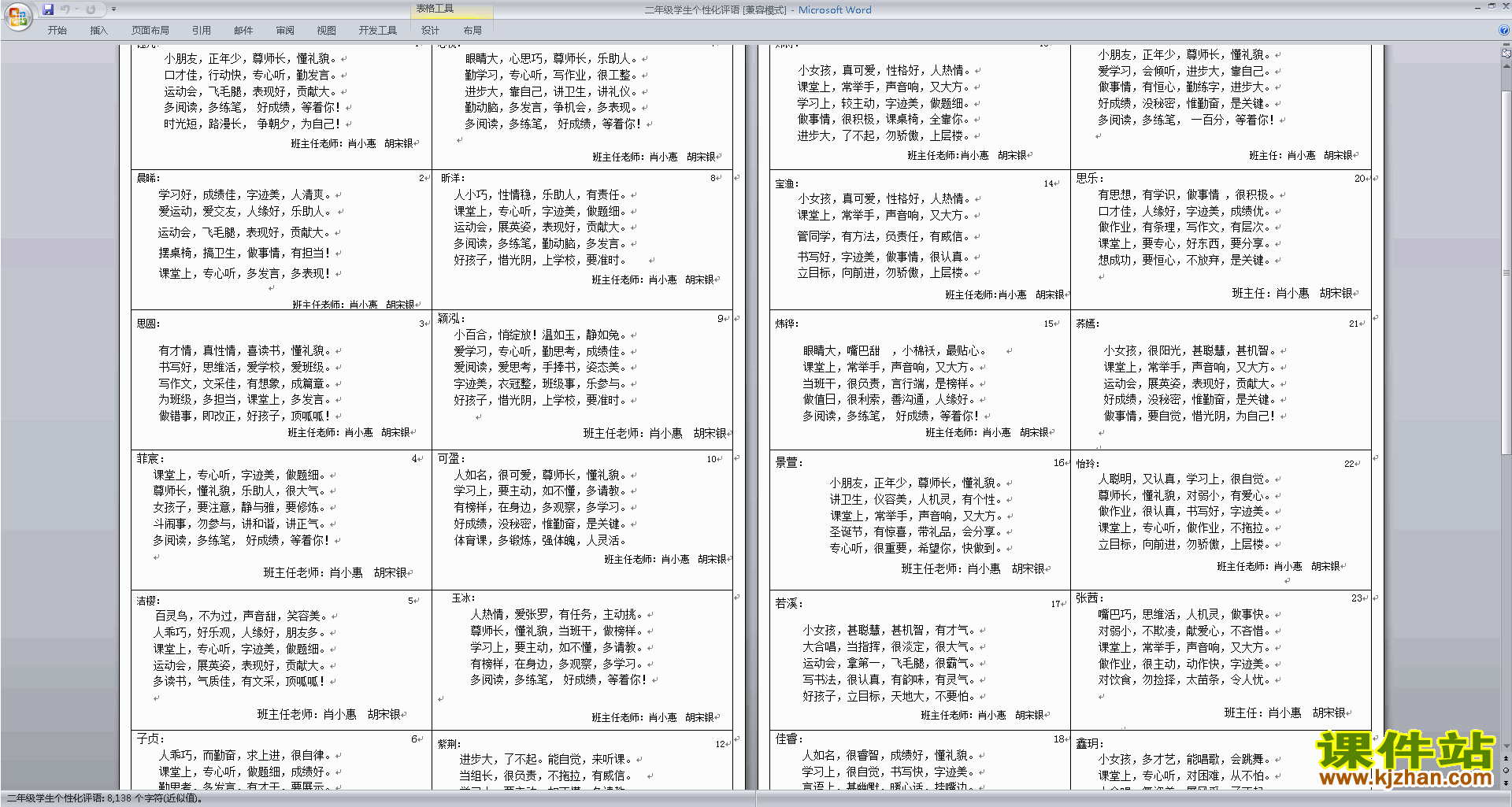Click the student name 王冰
Screen dimensions: 1512x807
(x=463, y=598)
